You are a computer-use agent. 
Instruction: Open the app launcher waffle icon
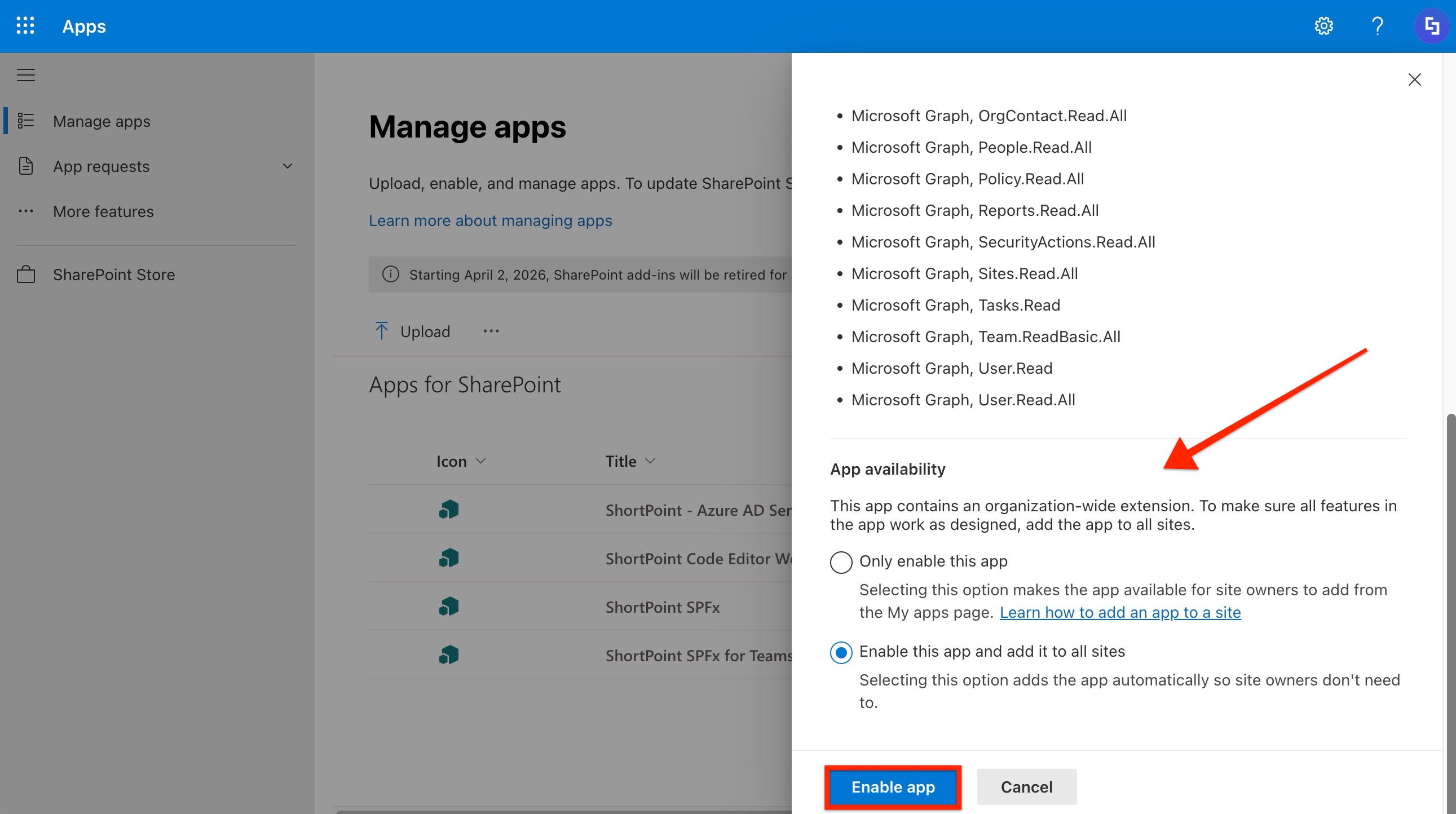[25, 26]
